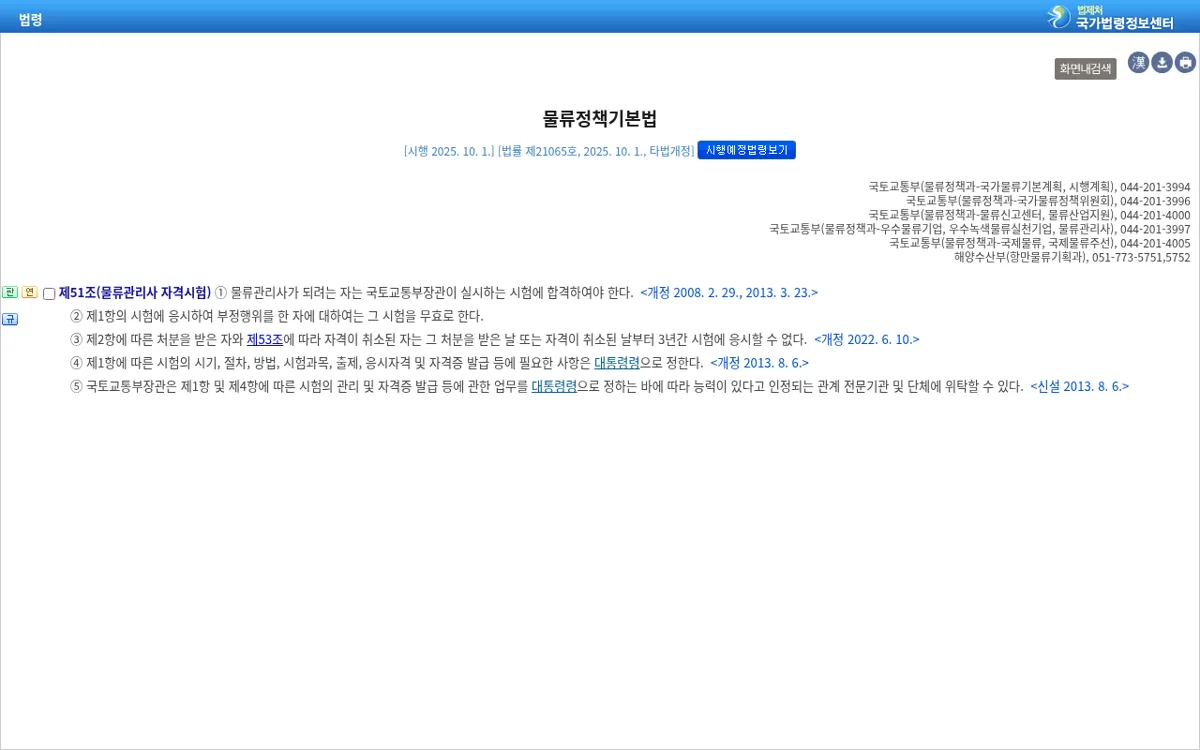1200x750 pixels.
Task: Open 화면내검색 in-page search
Action: [1085, 69]
